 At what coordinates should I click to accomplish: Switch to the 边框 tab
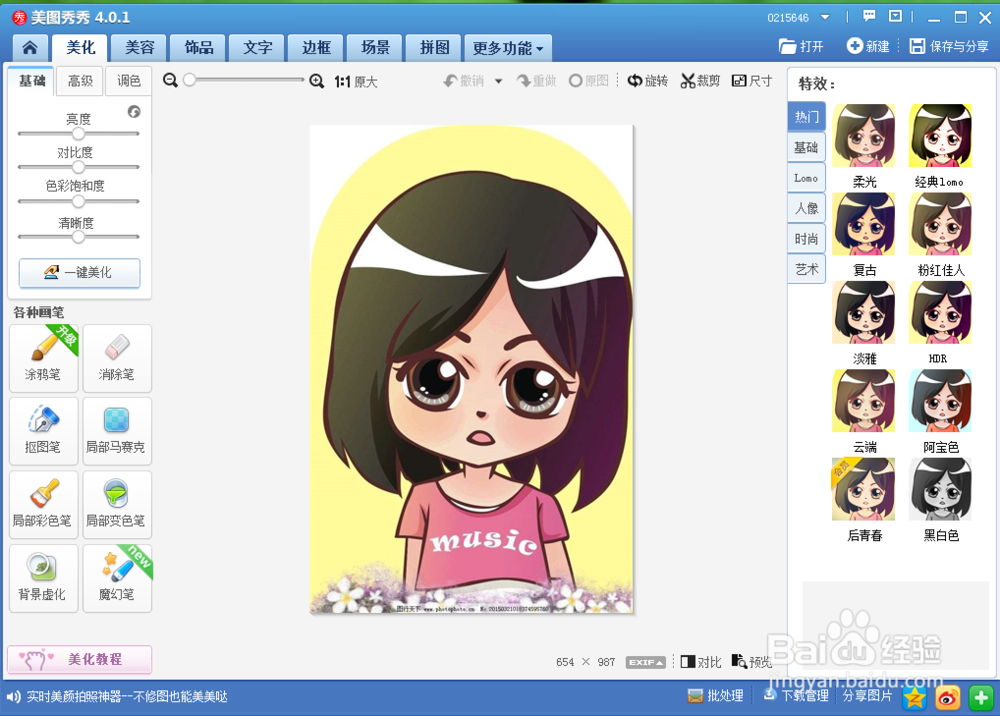click(x=316, y=48)
